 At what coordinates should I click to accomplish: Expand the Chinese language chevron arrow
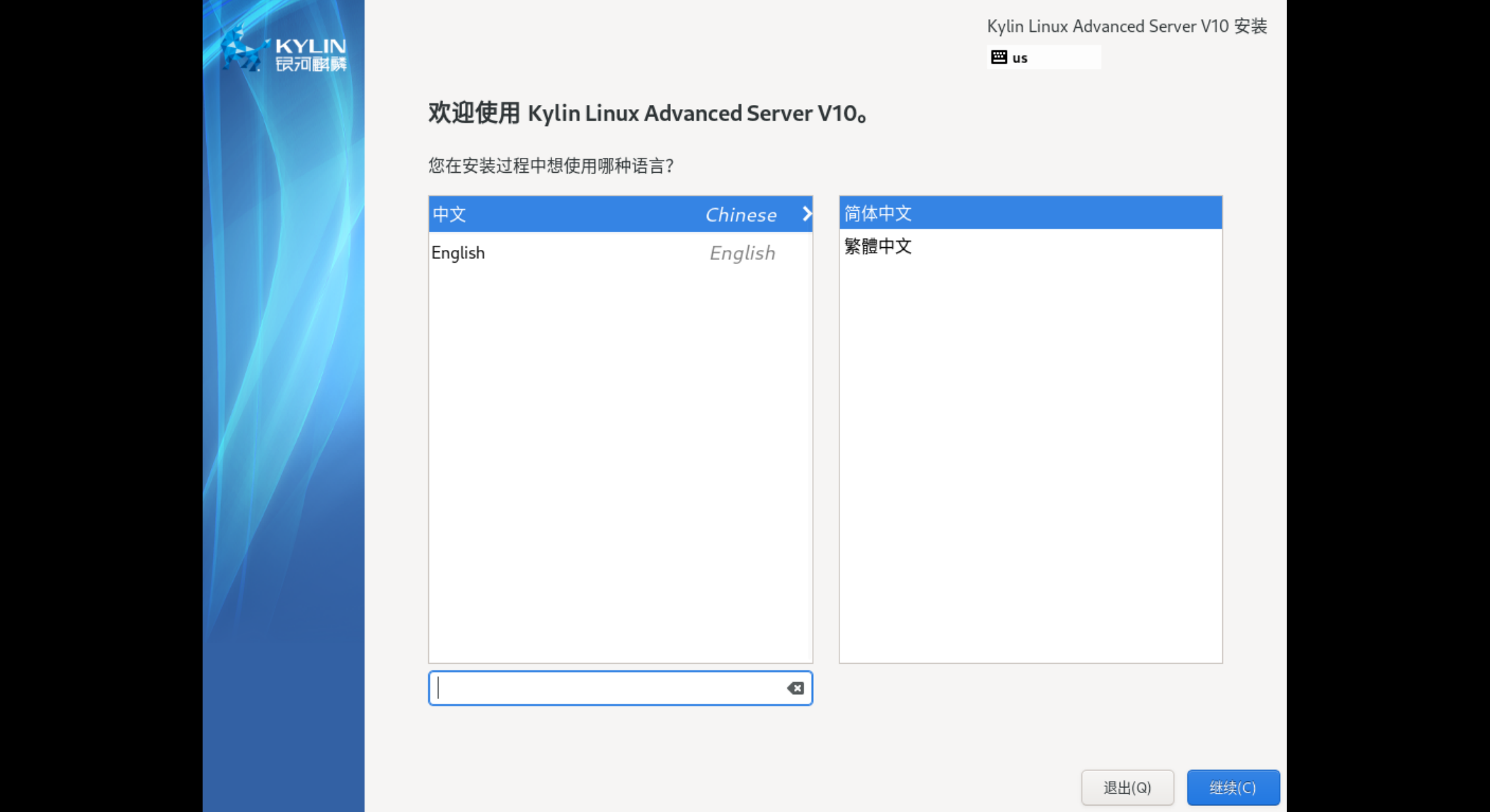coord(806,214)
